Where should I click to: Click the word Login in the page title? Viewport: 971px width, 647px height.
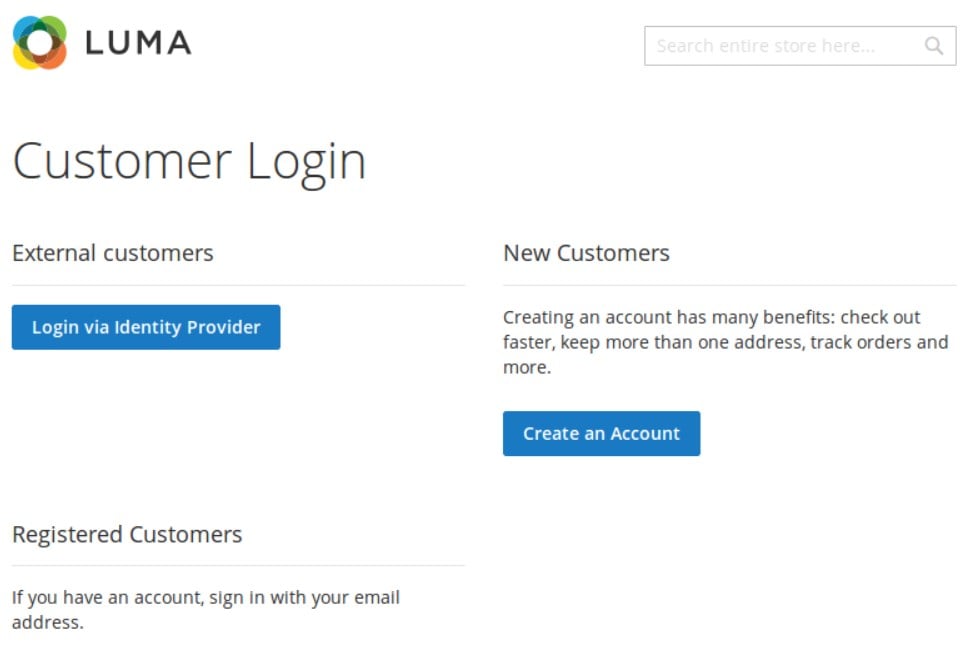pyautogui.click(x=307, y=164)
